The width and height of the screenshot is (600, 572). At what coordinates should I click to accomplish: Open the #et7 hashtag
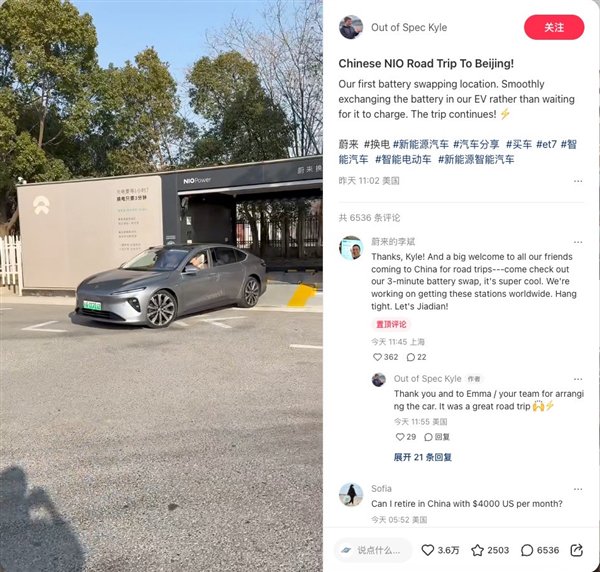point(546,144)
